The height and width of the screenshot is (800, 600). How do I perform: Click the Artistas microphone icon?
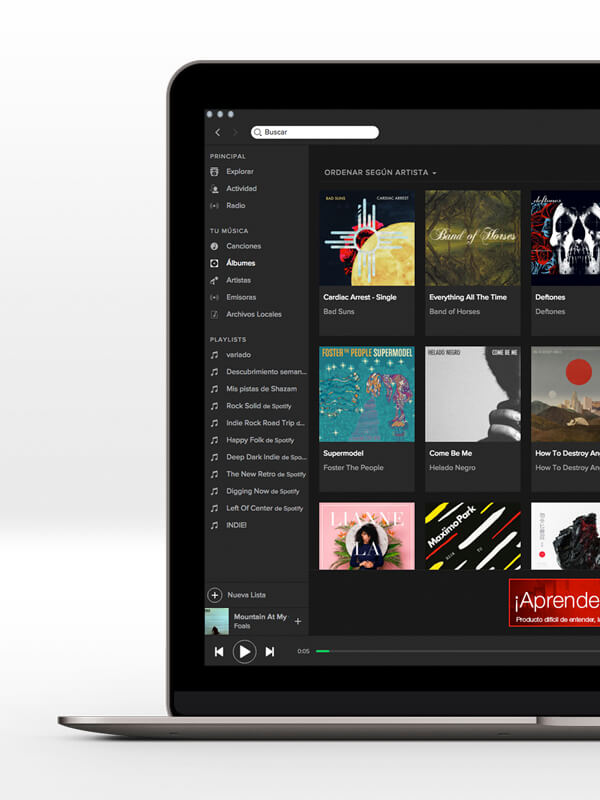(x=214, y=280)
